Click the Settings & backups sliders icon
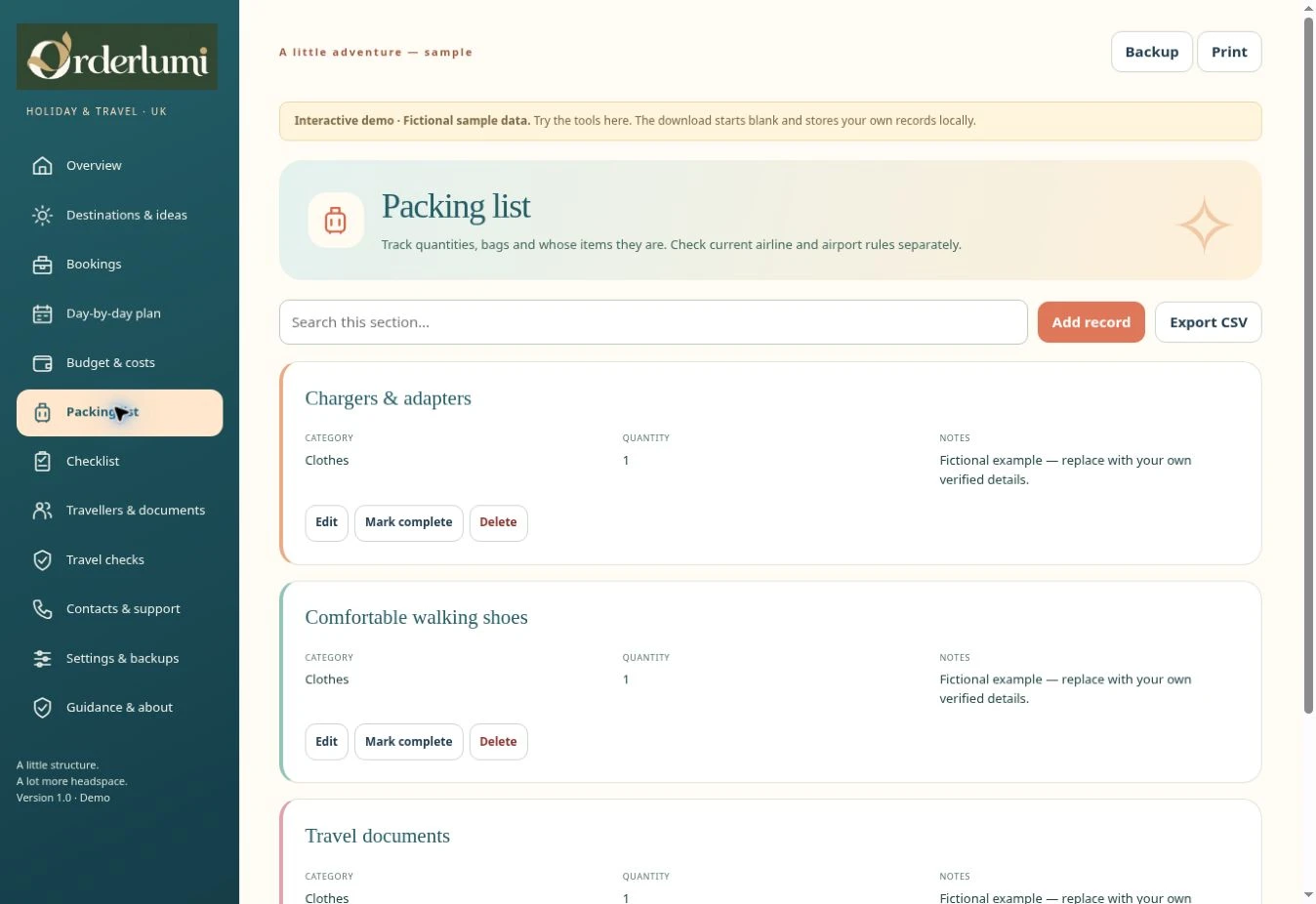Image resolution: width=1316 pixels, height=904 pixels. coord(42,658)
